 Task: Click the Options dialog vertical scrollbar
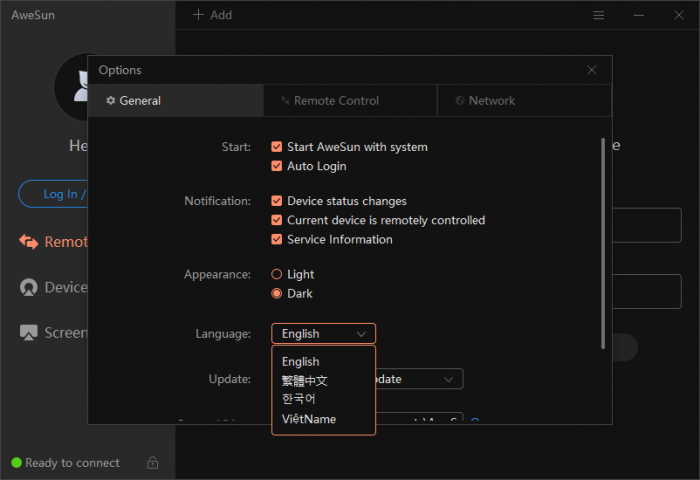pos(602,240)
